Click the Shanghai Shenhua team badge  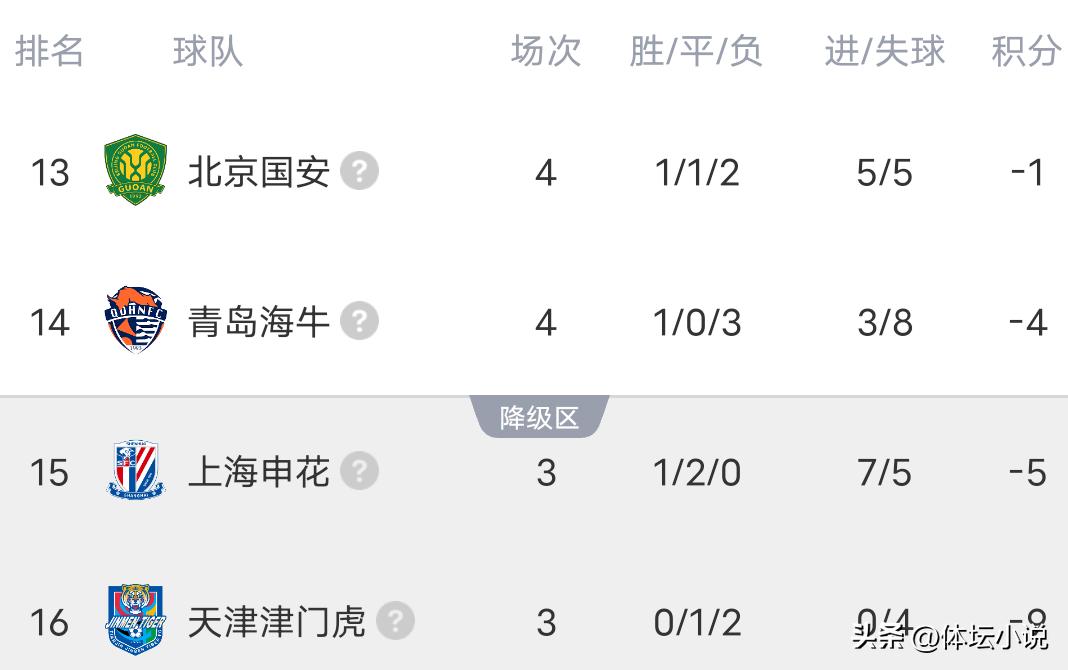pos(136,471)
